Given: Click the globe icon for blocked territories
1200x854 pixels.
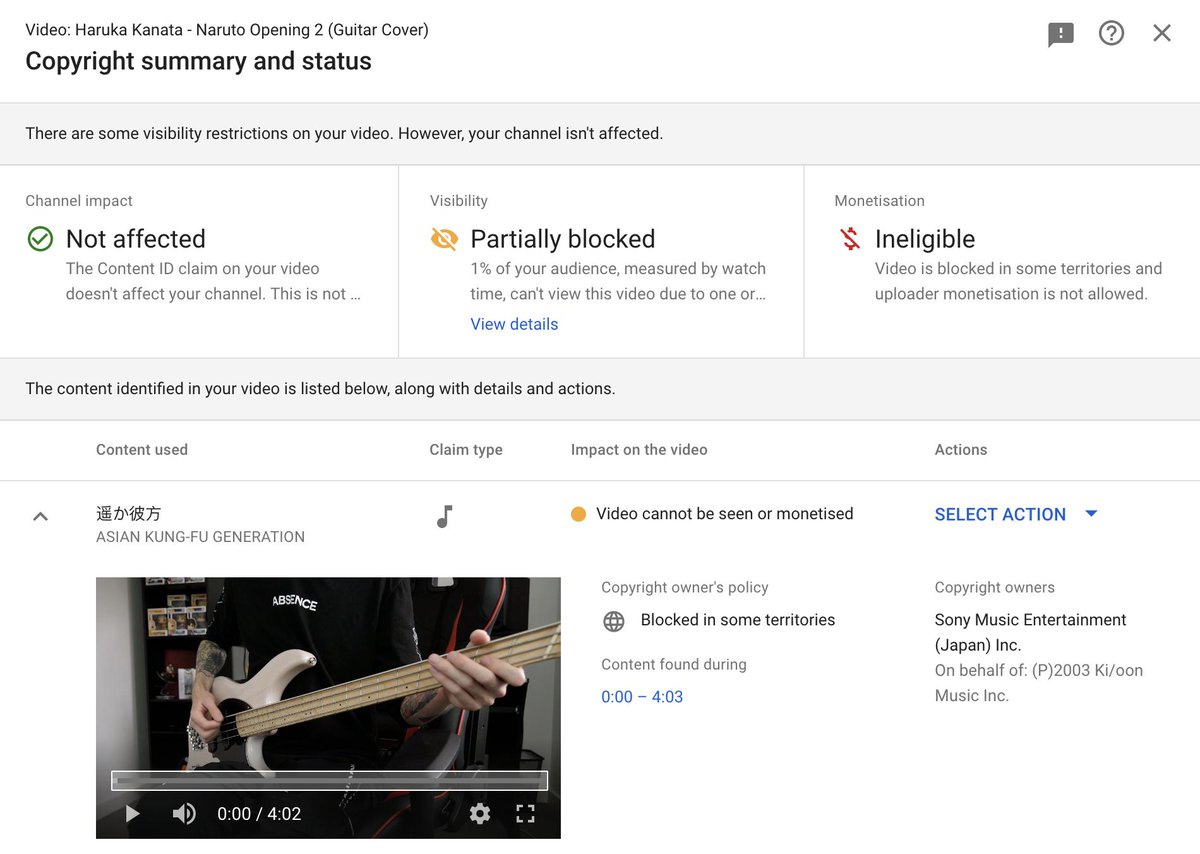Looking at the screenshot, I should (614, 621).
